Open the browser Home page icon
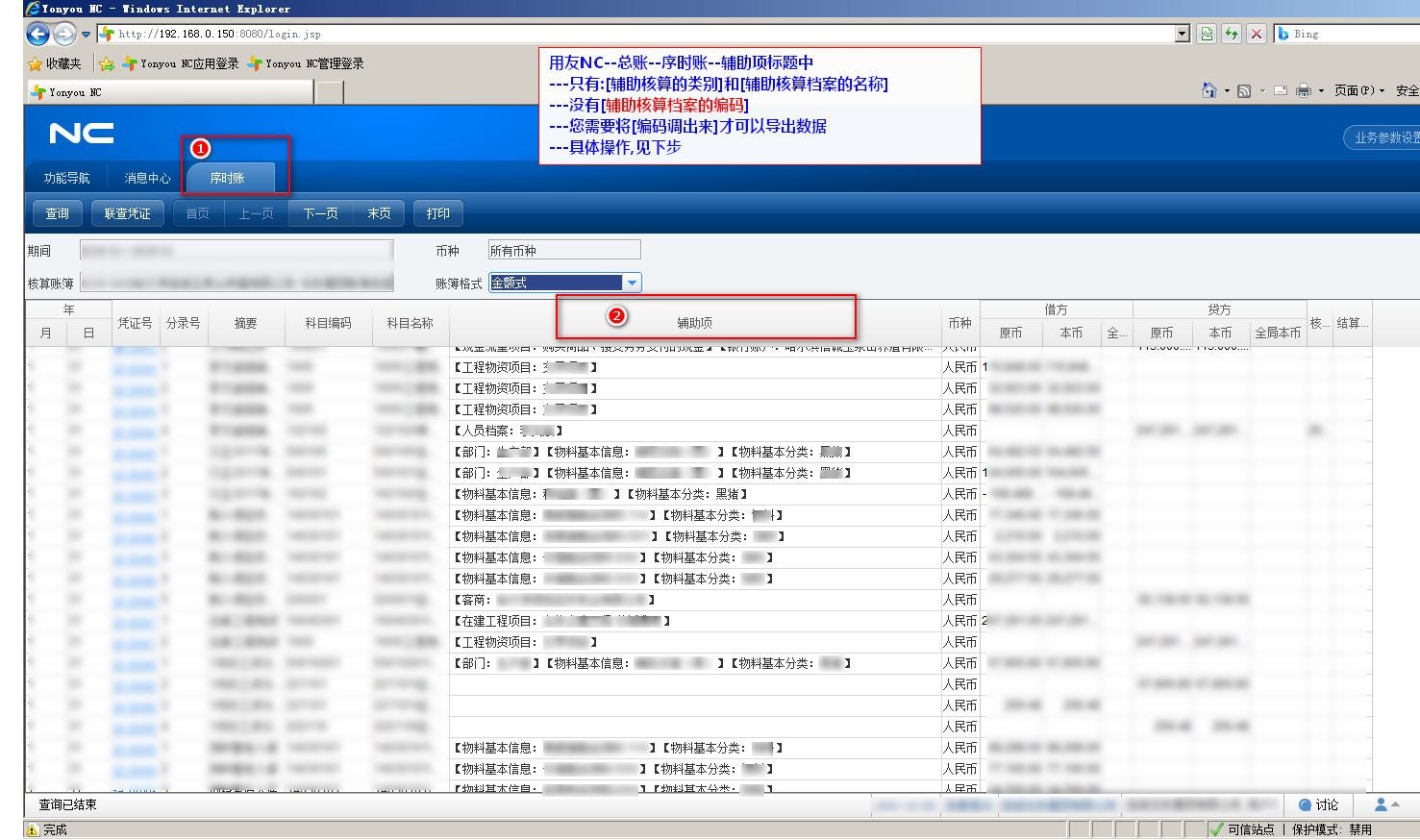The image size is (1420, 840). click(1208, 90)
